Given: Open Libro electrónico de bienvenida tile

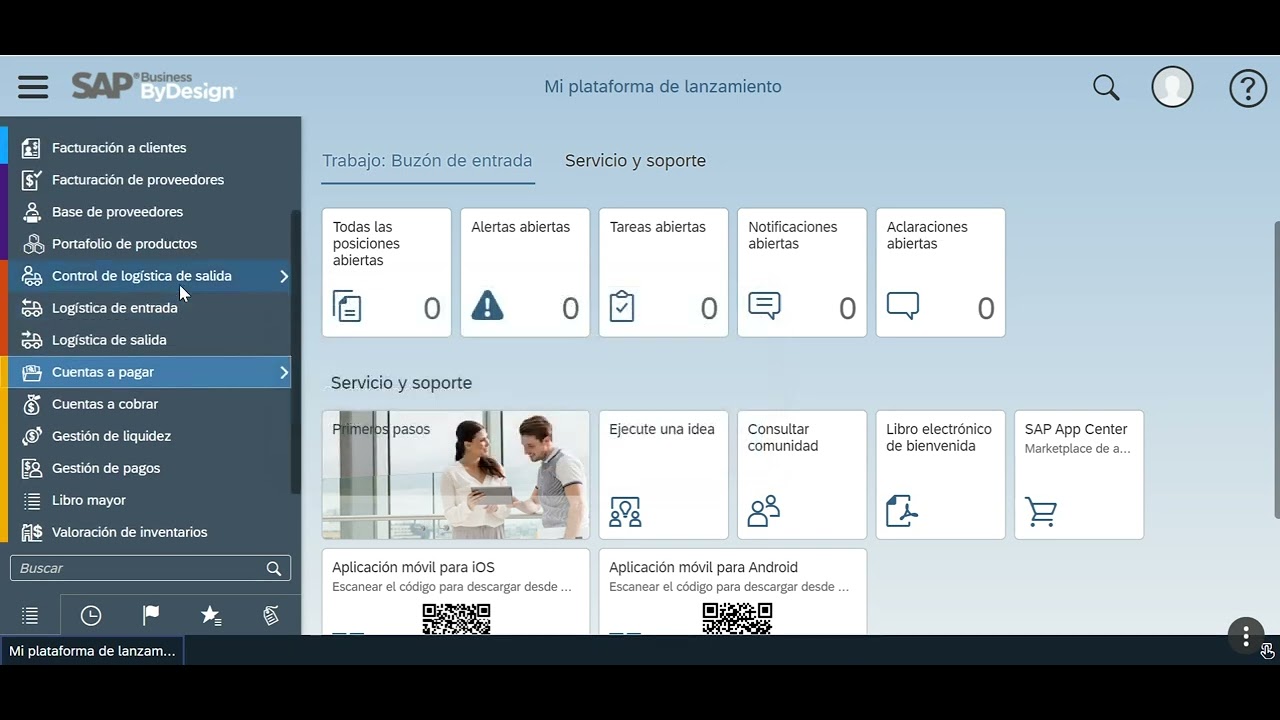Looking at the screenshot, I should tap(941, 475).
